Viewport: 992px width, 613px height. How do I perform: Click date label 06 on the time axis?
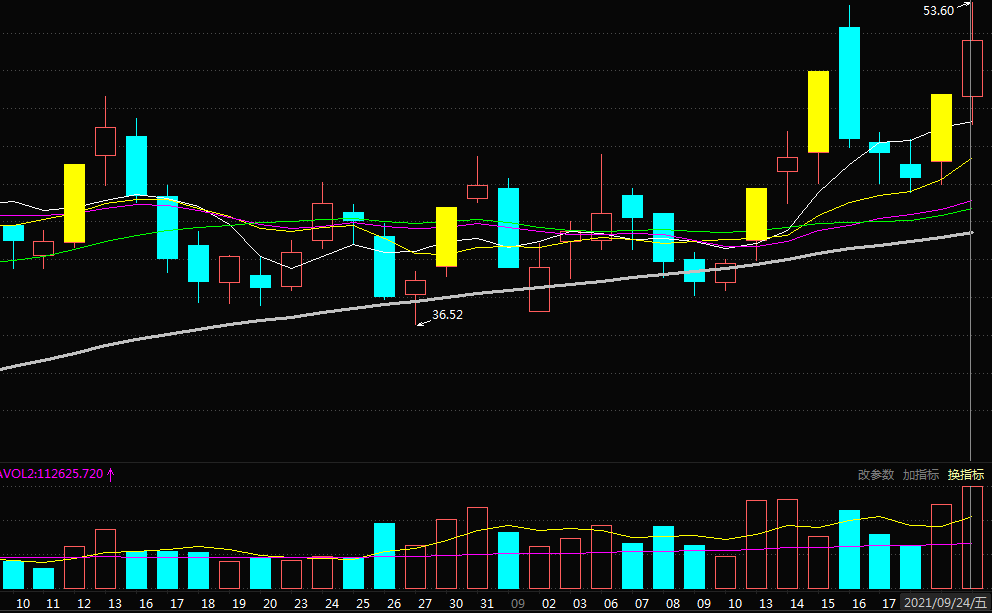click(x=611, y=604)
